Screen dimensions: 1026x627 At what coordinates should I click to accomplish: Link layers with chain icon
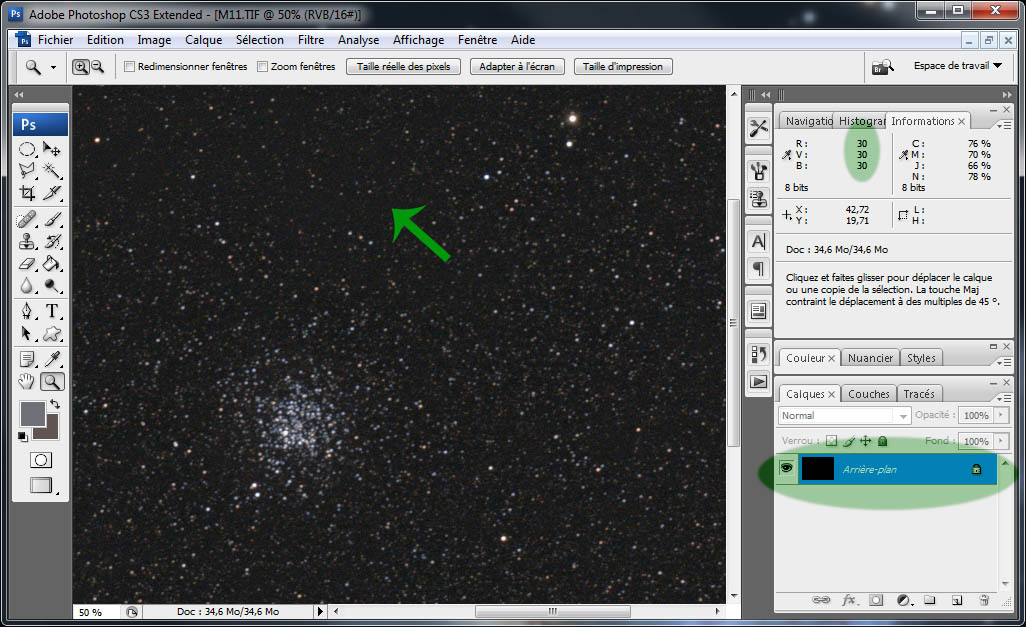(x=821, y=600)
